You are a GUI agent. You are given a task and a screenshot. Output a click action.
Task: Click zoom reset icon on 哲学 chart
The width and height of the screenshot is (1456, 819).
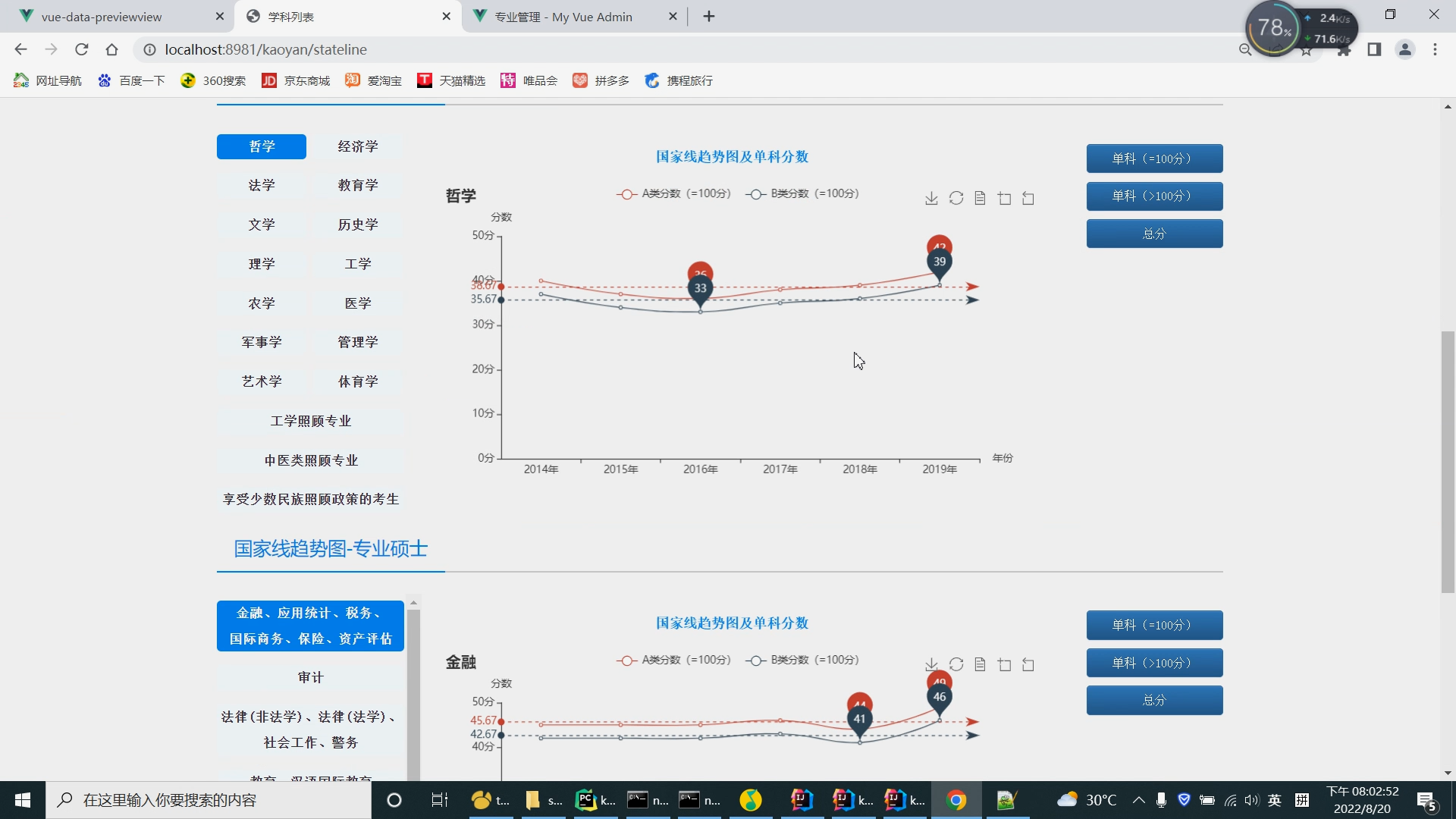click(1028, 198)
